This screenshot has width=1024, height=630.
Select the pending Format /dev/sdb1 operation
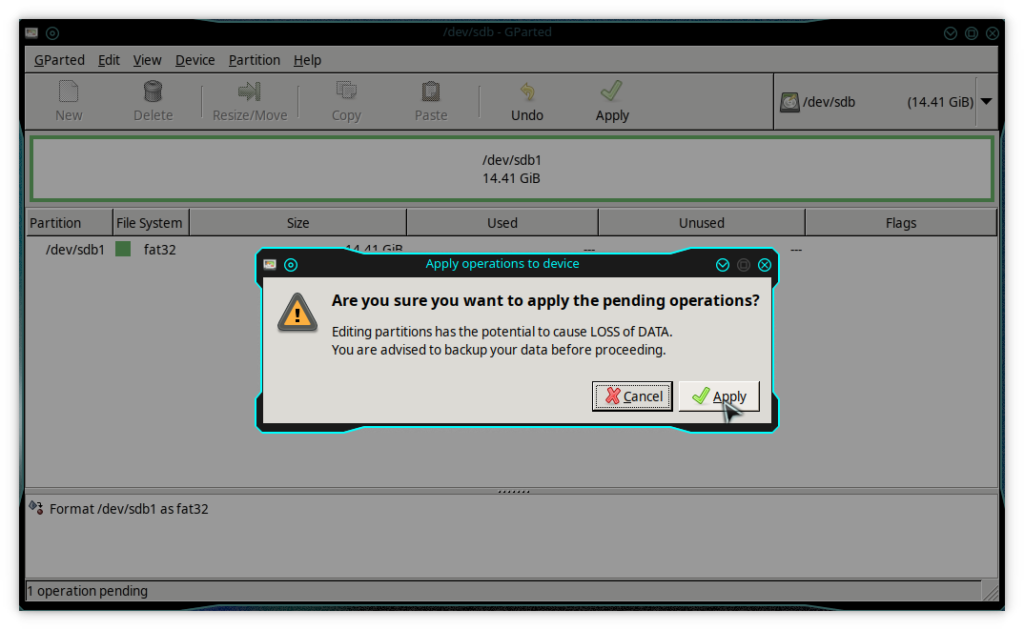tap(128, 509)
